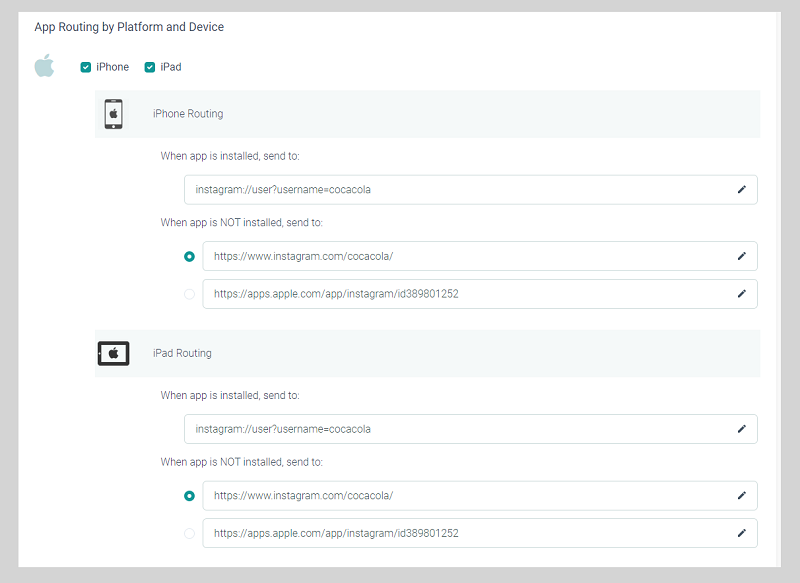Edit iPhone instagram.com fallback URL with pencil icon
Image resolution: width=800 pixels, height=583 pixels.
[x=742, y=256]
